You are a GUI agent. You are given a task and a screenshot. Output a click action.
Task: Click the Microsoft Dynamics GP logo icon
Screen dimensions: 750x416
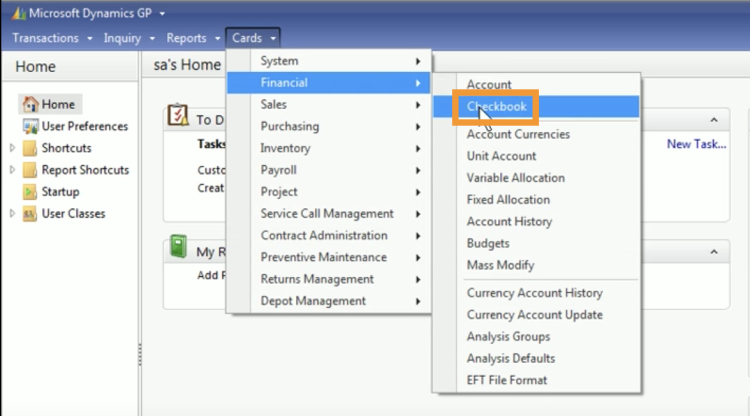pos(19,13)
